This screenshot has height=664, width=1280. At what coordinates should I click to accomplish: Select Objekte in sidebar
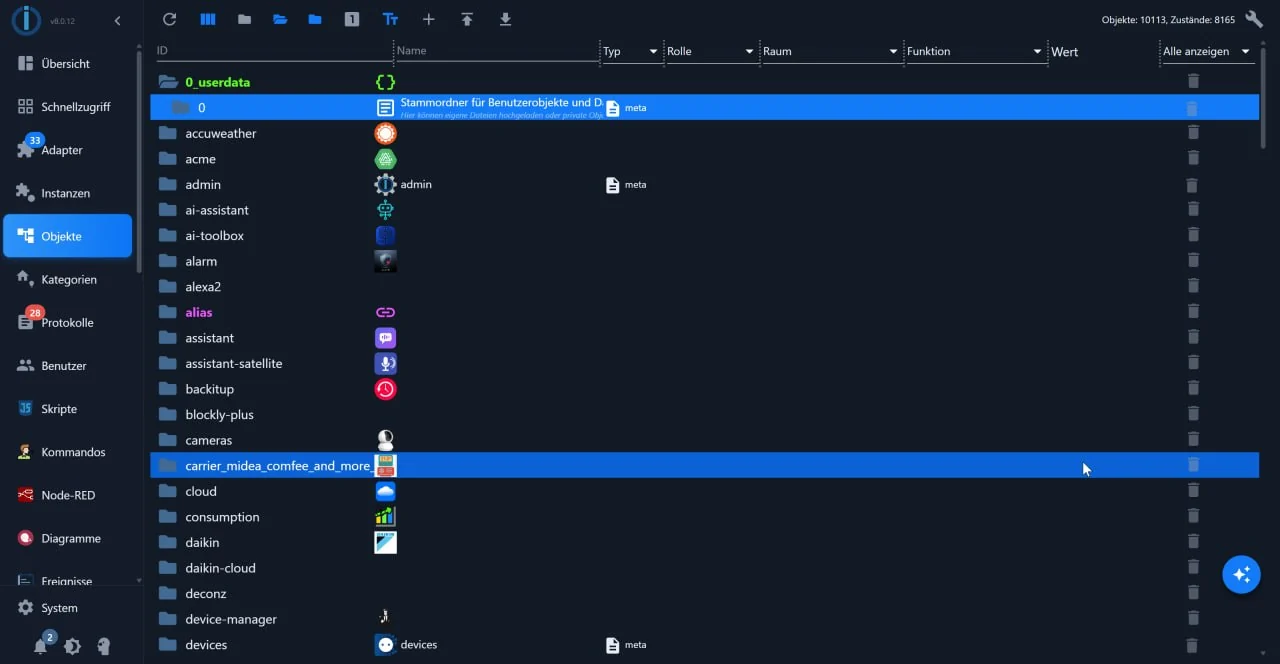click(x=68, y=236)
